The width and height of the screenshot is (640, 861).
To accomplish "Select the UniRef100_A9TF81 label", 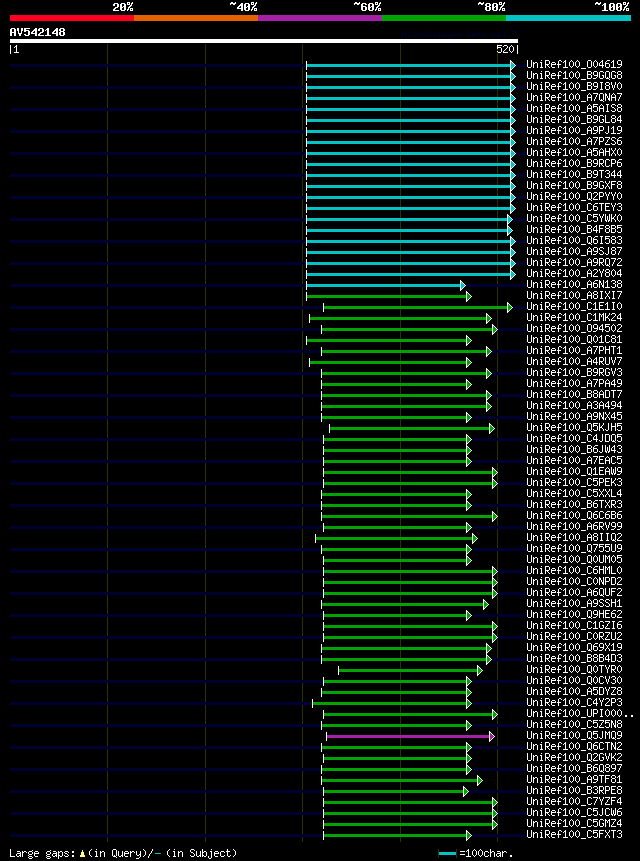I will point(574,779).
